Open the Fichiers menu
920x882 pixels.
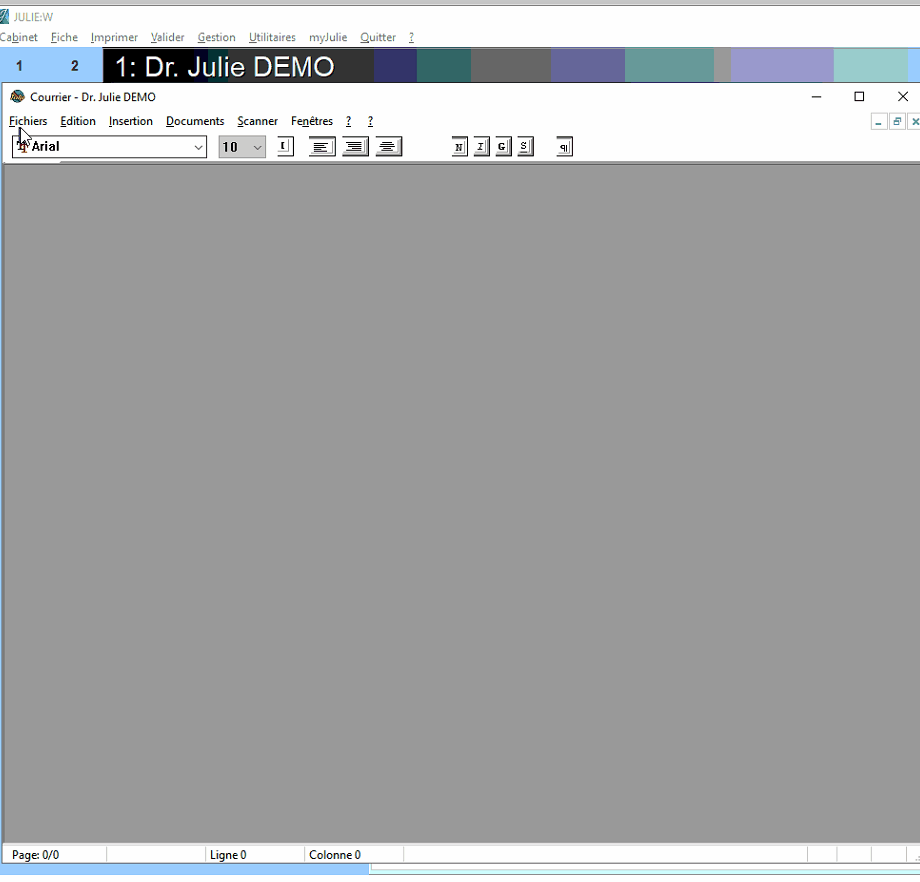(x=28, y=121)
